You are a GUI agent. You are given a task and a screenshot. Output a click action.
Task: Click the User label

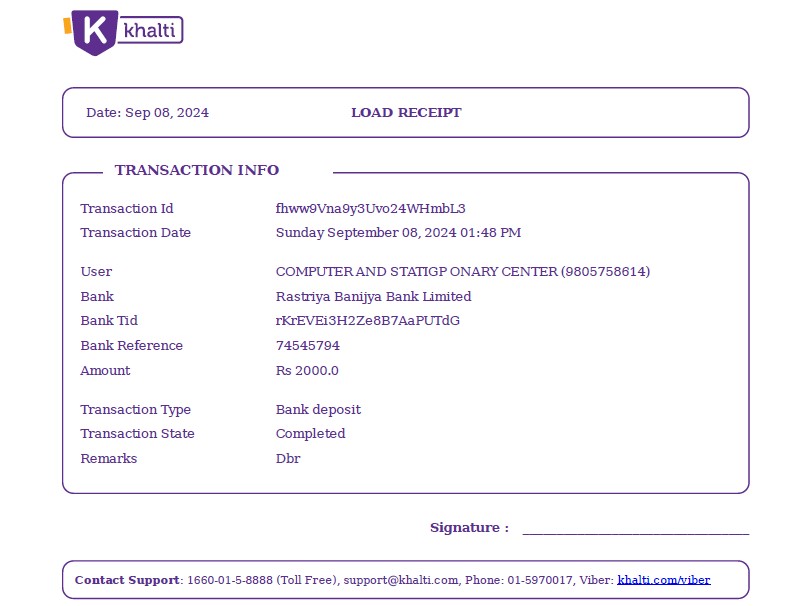tap(96, 272)
